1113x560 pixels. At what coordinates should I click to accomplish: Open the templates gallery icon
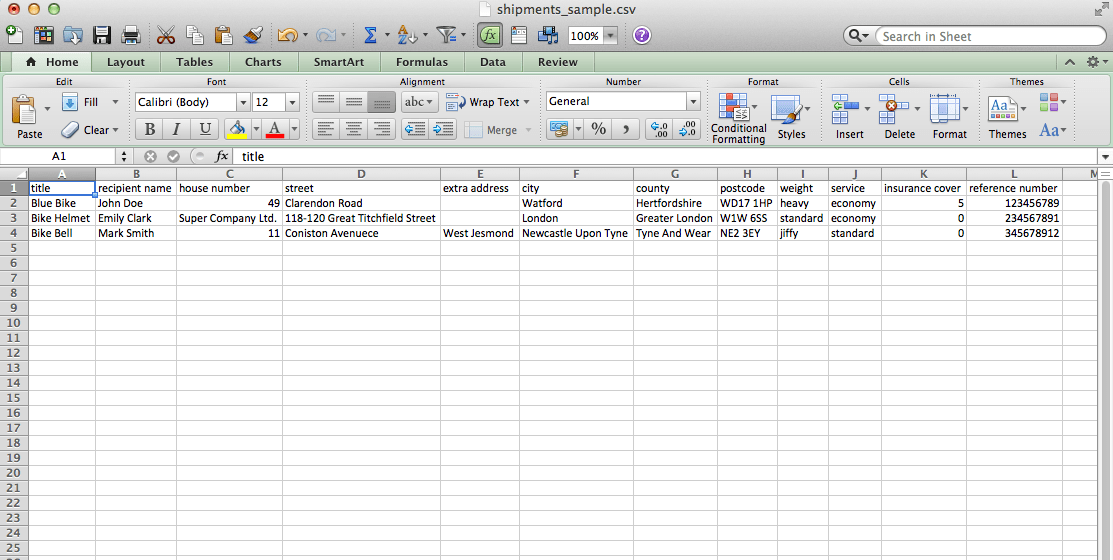44,35
